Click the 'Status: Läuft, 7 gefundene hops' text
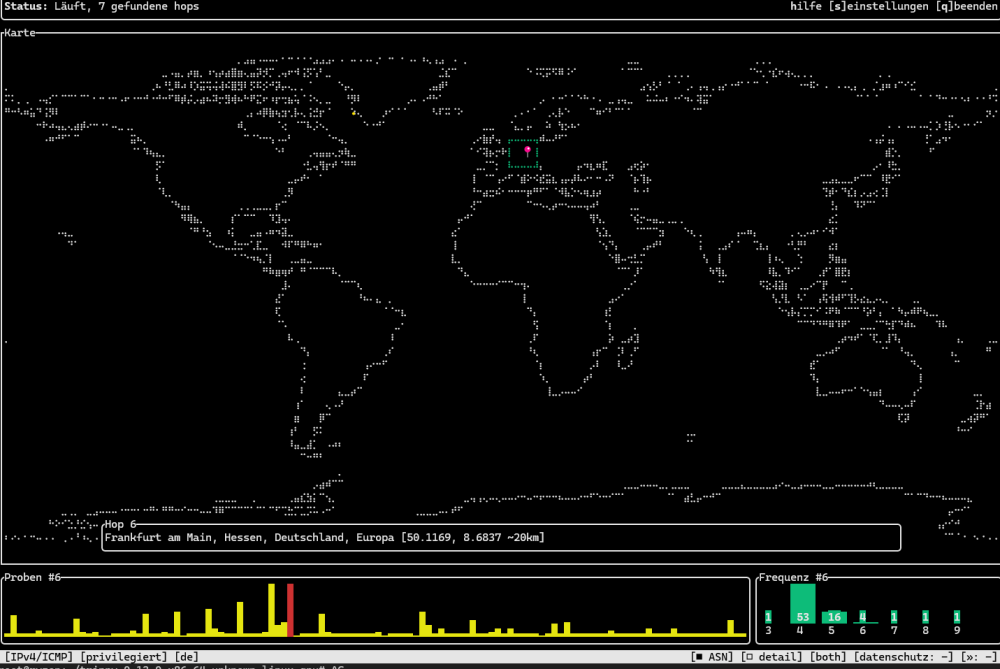 coord(102,6)
